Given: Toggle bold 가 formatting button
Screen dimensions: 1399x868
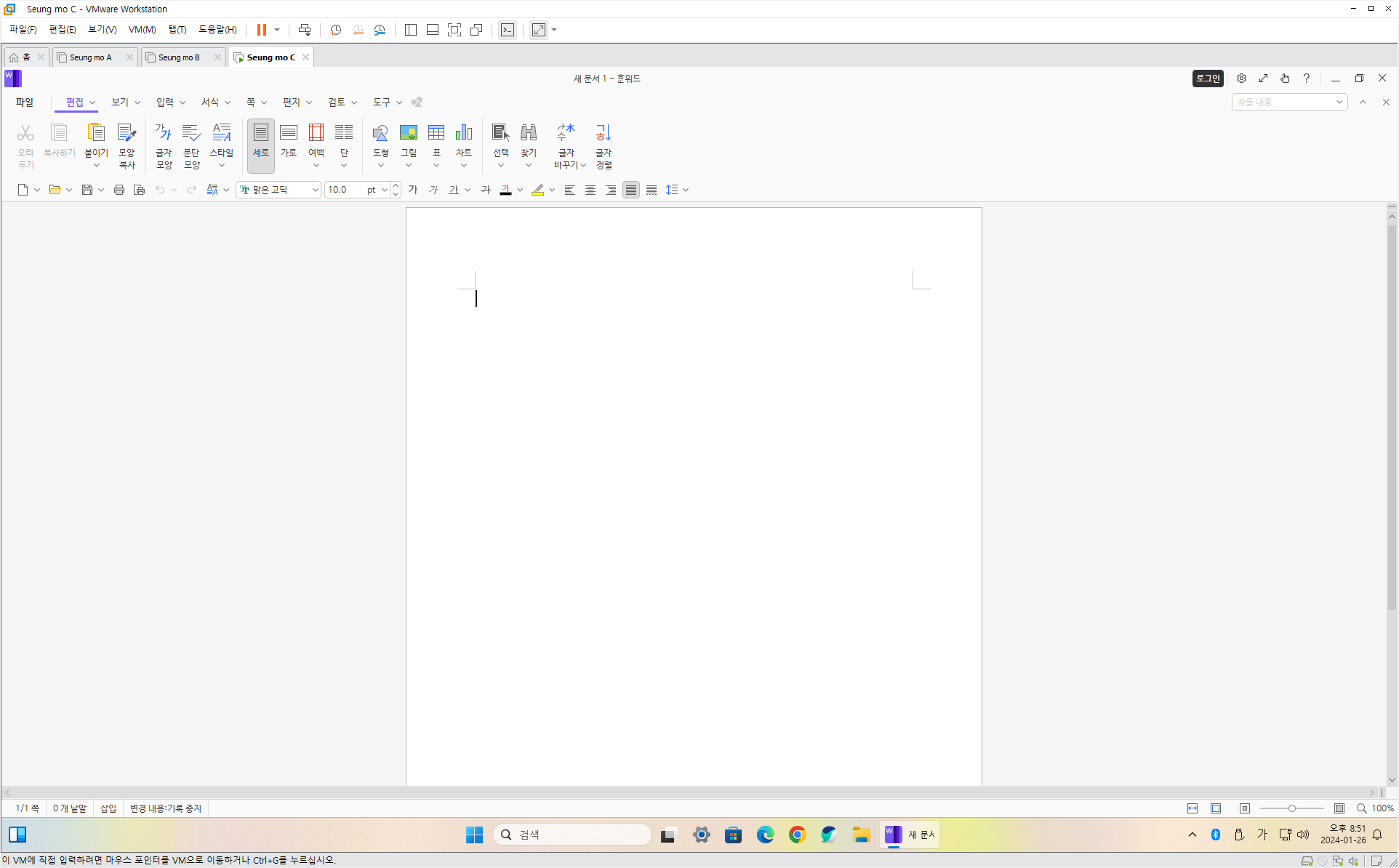Looking at the screenshot, I should point(413,190).
